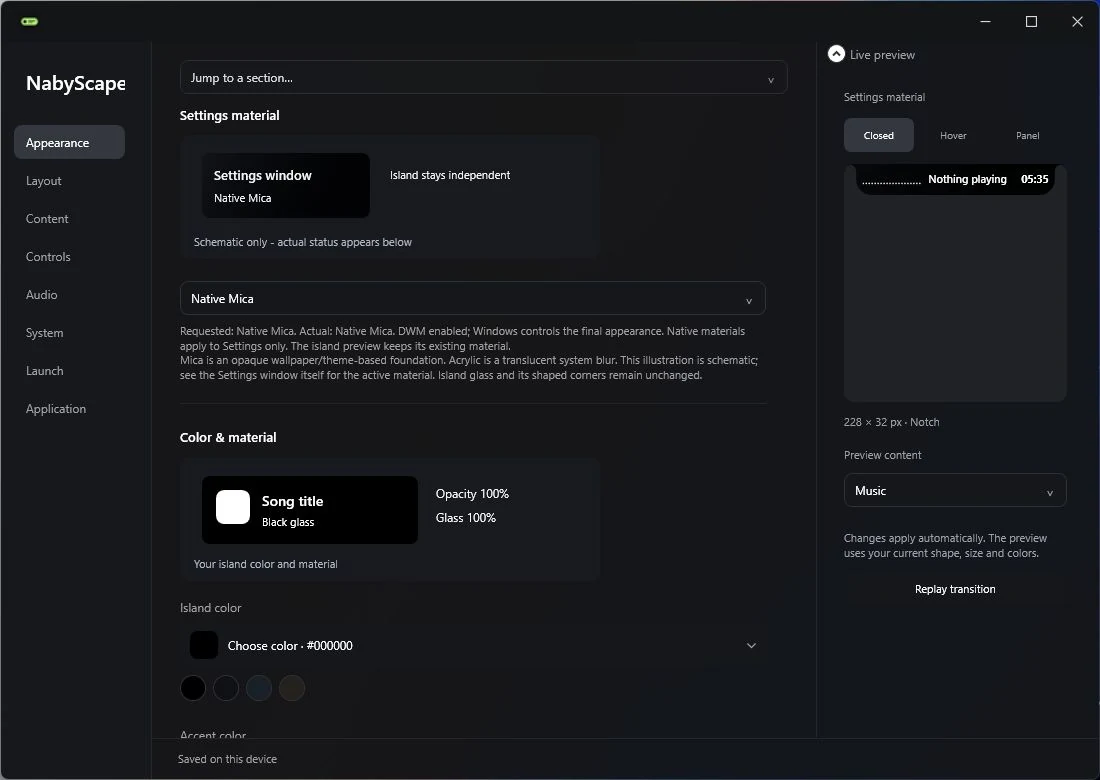
Task: Click the "Island color" label
Action: 210,608
